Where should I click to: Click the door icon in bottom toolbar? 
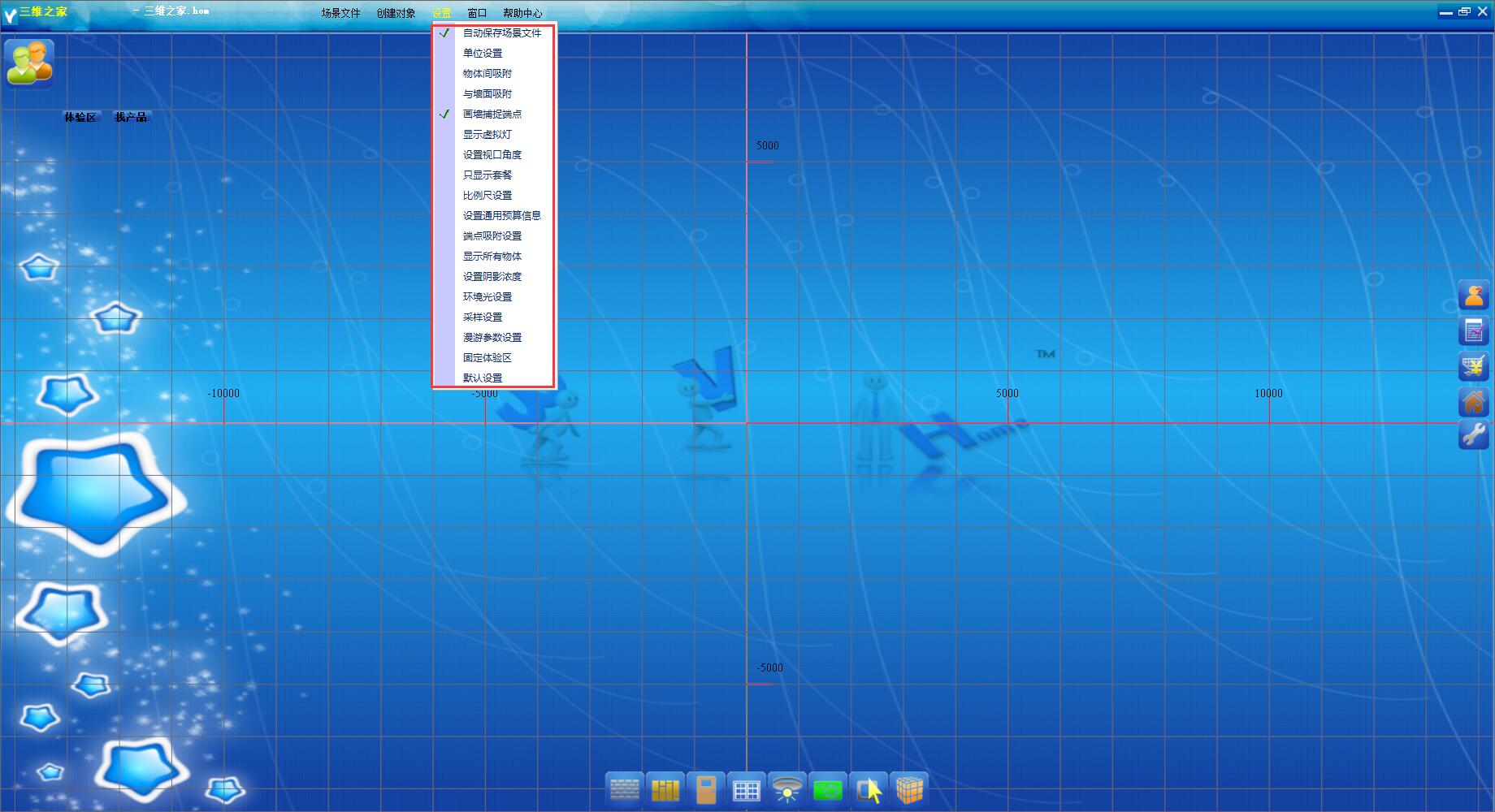(x=706, y=789)
